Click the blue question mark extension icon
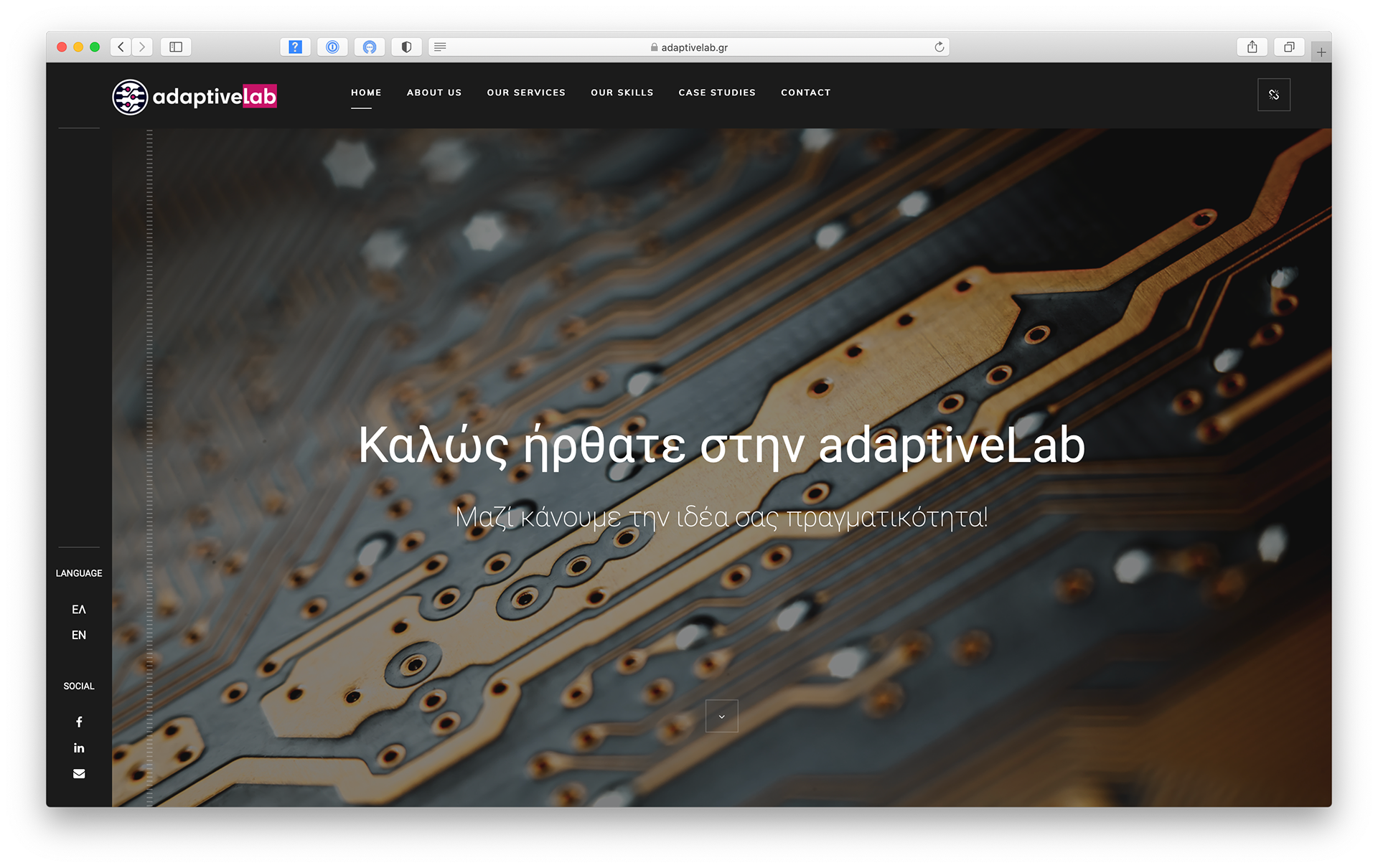 tap(295, 47)
